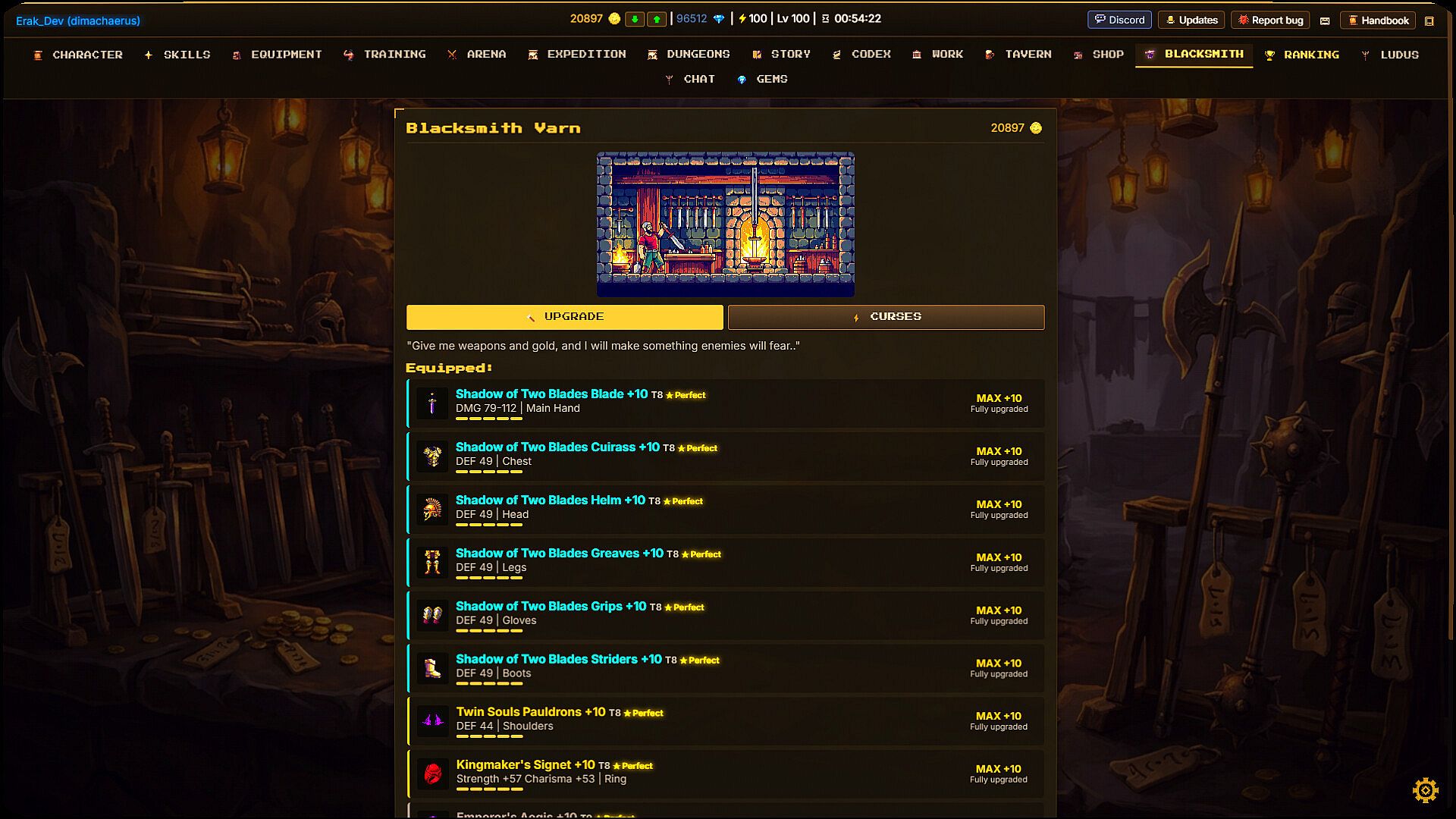The image size is (1456, 819).
Task: Click the blue gem currency icon
Action: click(719, 19)
